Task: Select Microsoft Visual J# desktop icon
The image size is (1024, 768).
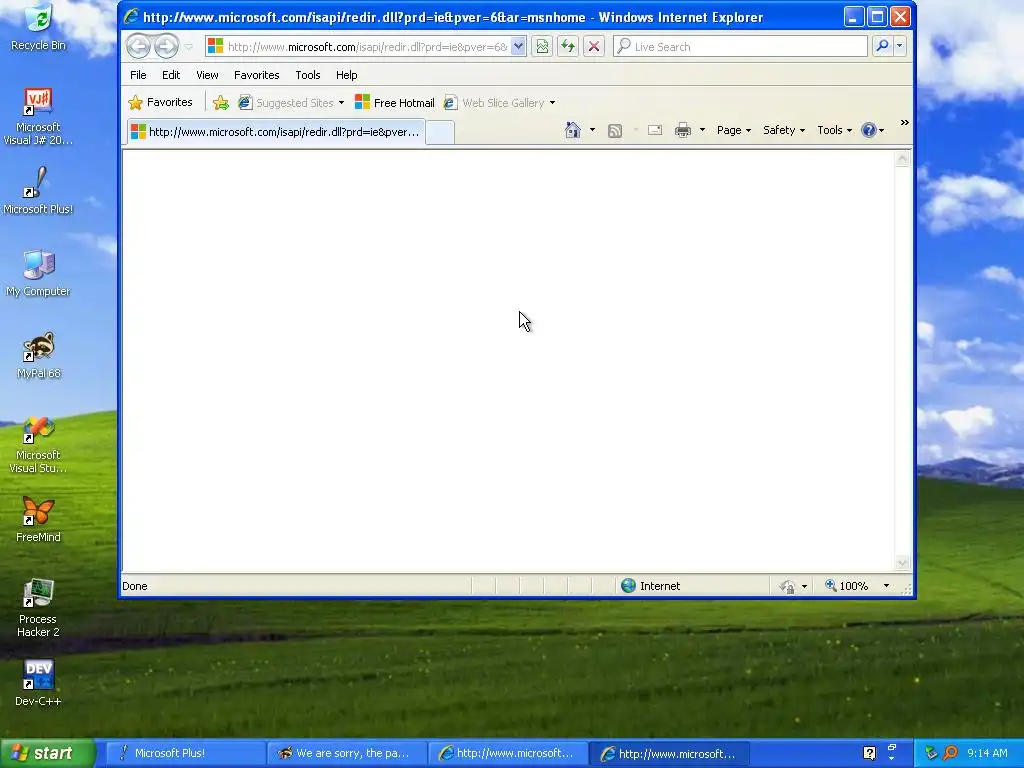Action: [x=38, y=116]
